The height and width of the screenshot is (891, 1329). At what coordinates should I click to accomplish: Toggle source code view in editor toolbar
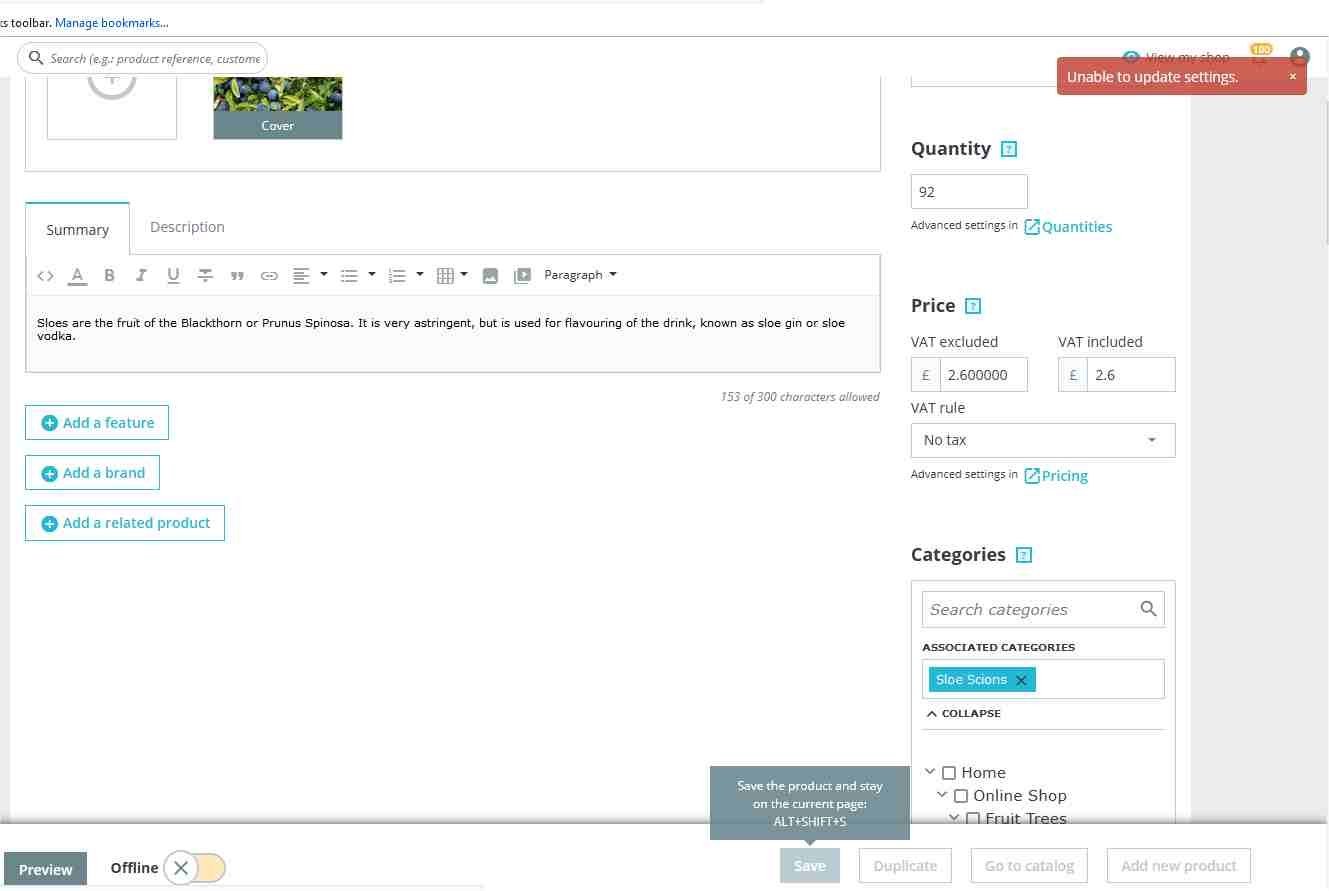pyautogui.click(x=45, y=276)
